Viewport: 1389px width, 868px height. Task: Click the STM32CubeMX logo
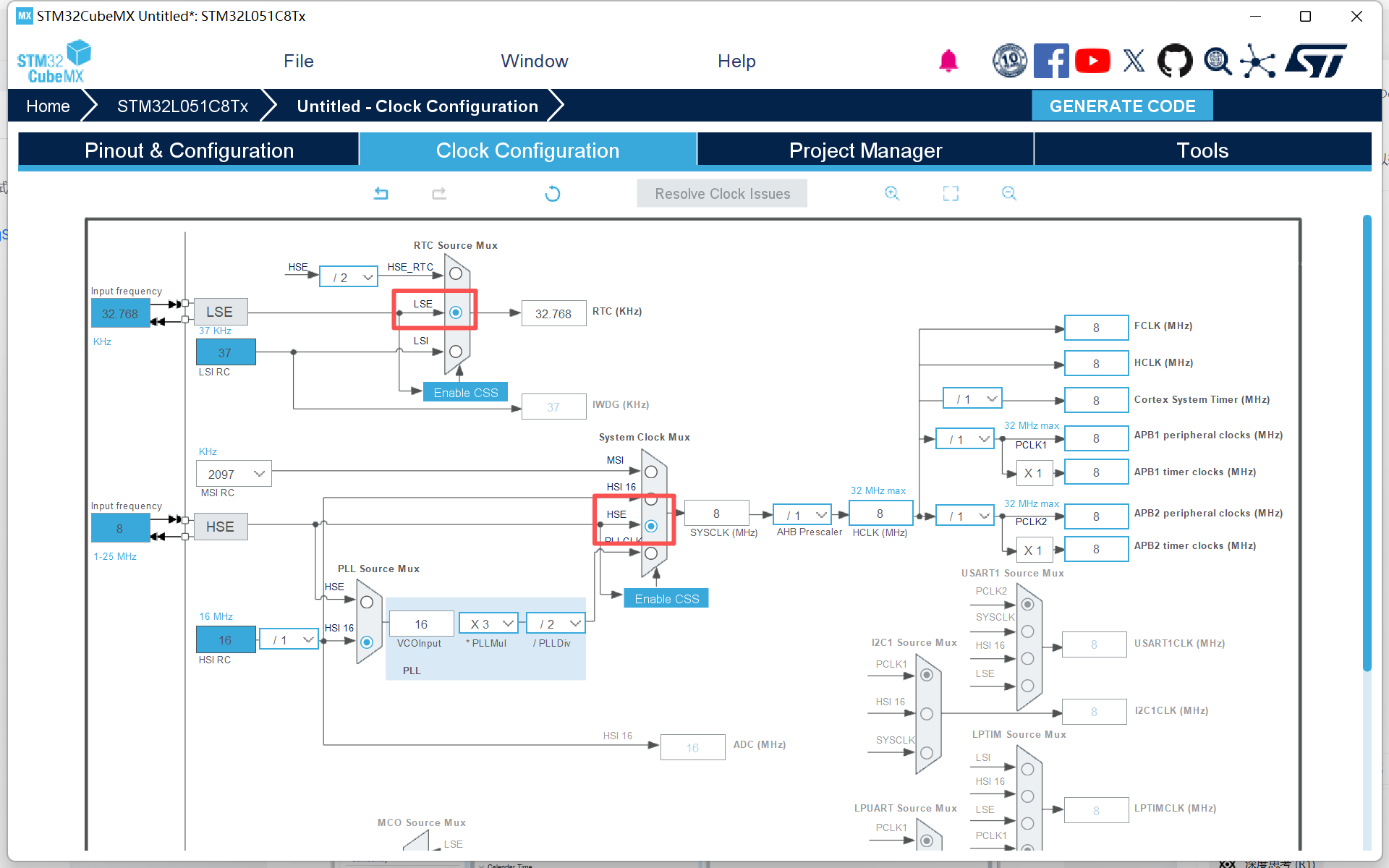click(x=54, y=62)
